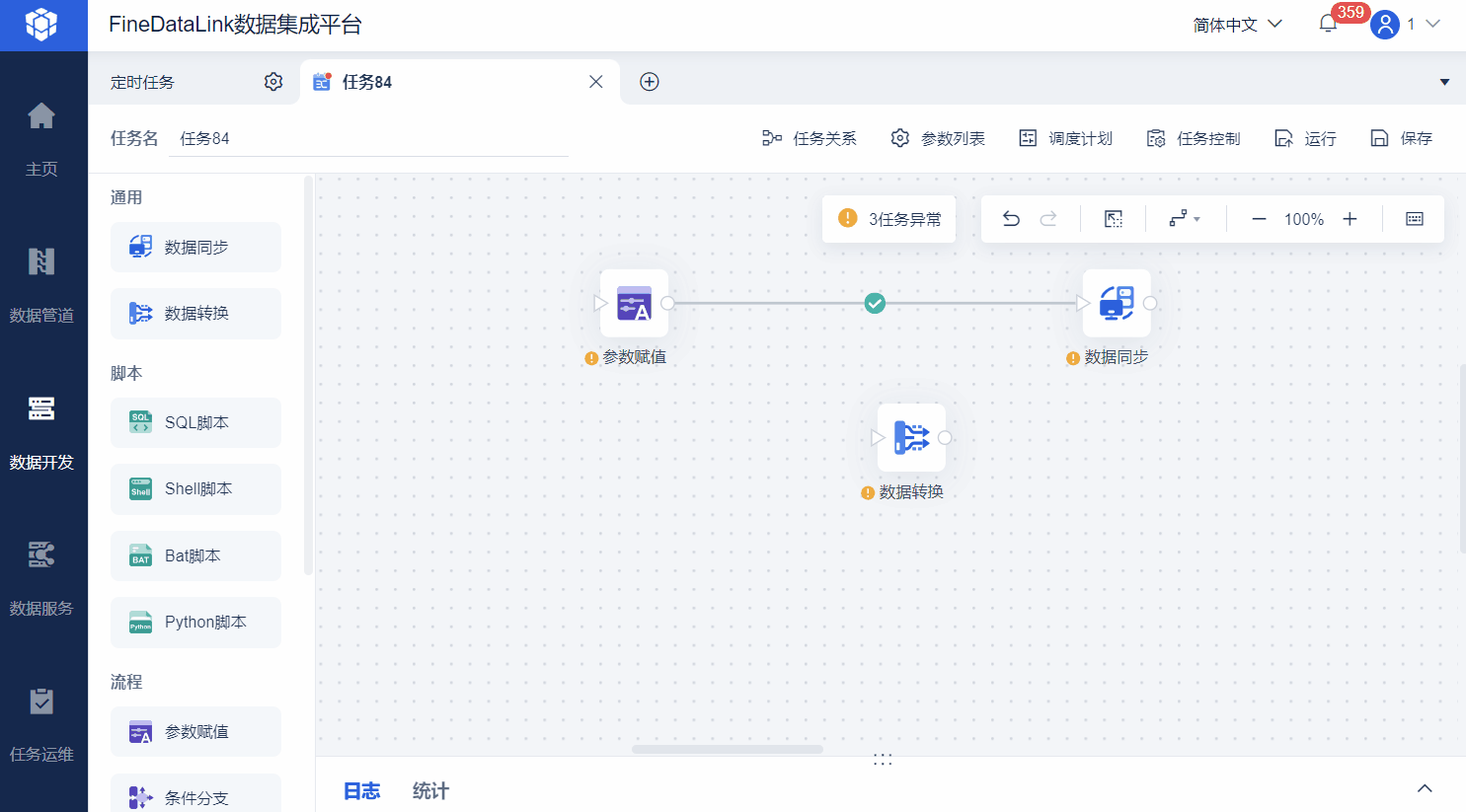Viewport: 1466px width, 812px height.
Task: Go to 数据管道 in sidebar
Action: click(41, 285)
